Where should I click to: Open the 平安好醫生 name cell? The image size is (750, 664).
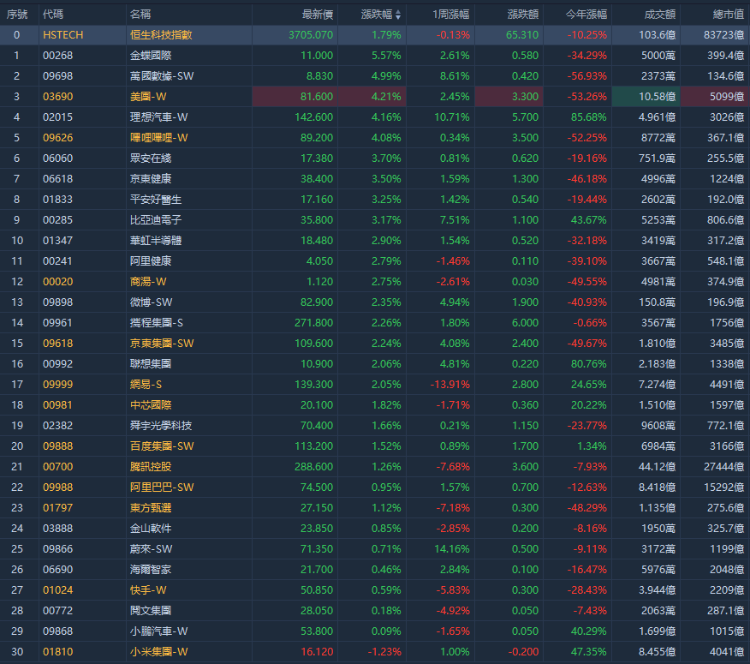point(155,199)
